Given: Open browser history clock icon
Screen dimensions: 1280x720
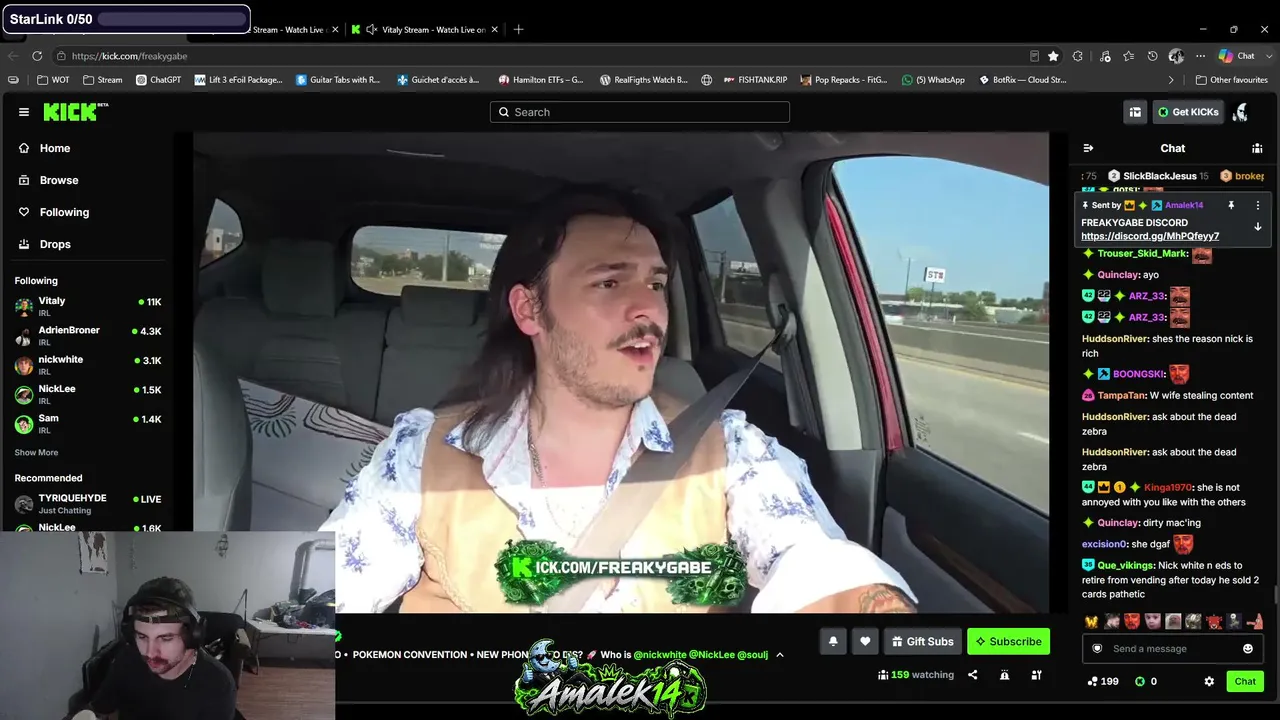Looking at the screenshot, I should coord(1153,56).
